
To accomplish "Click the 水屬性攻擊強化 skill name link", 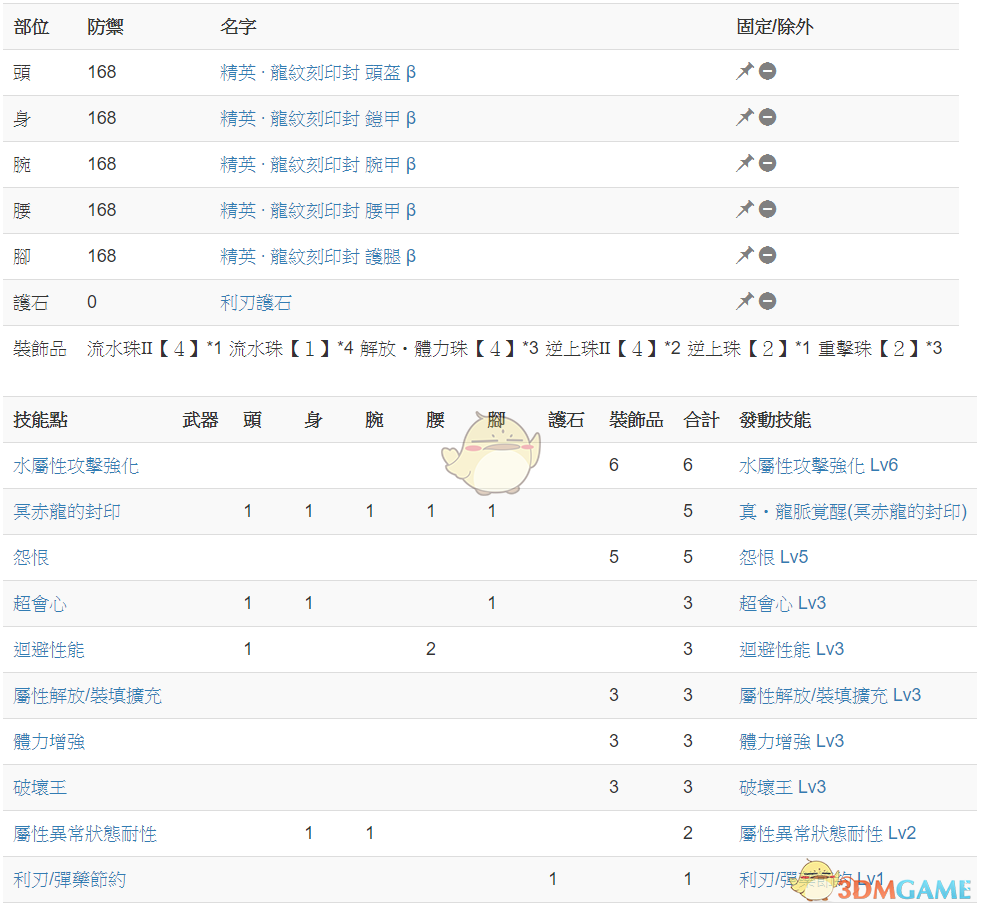I will pyautogui.click(x=76, y=466).
